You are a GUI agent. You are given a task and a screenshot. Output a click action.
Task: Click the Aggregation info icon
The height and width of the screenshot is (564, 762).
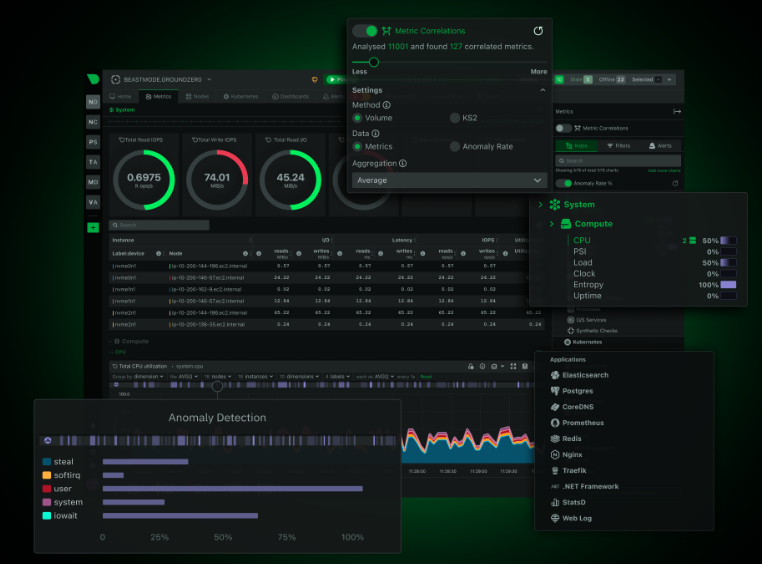tap(402, 163)
